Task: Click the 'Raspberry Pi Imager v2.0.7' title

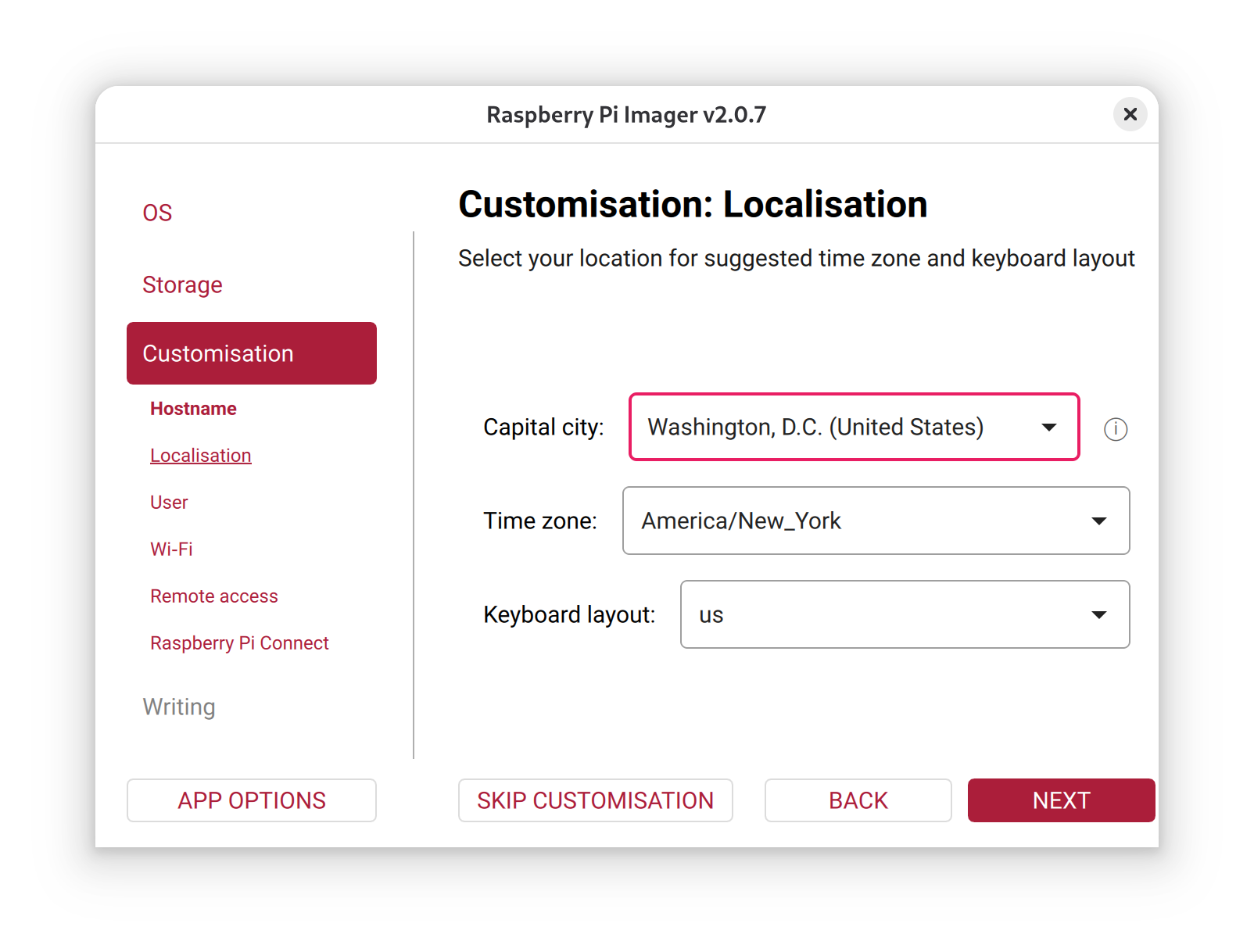Action: click(626, 115)
